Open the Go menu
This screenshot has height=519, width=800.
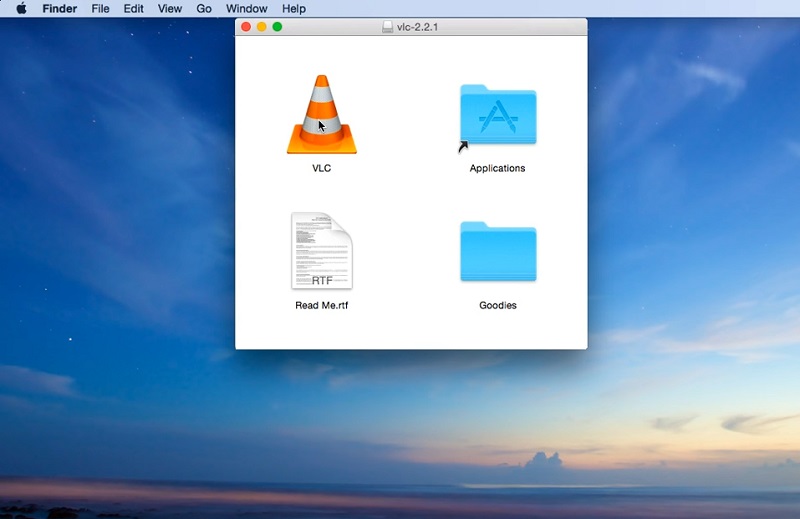point(204,8)
